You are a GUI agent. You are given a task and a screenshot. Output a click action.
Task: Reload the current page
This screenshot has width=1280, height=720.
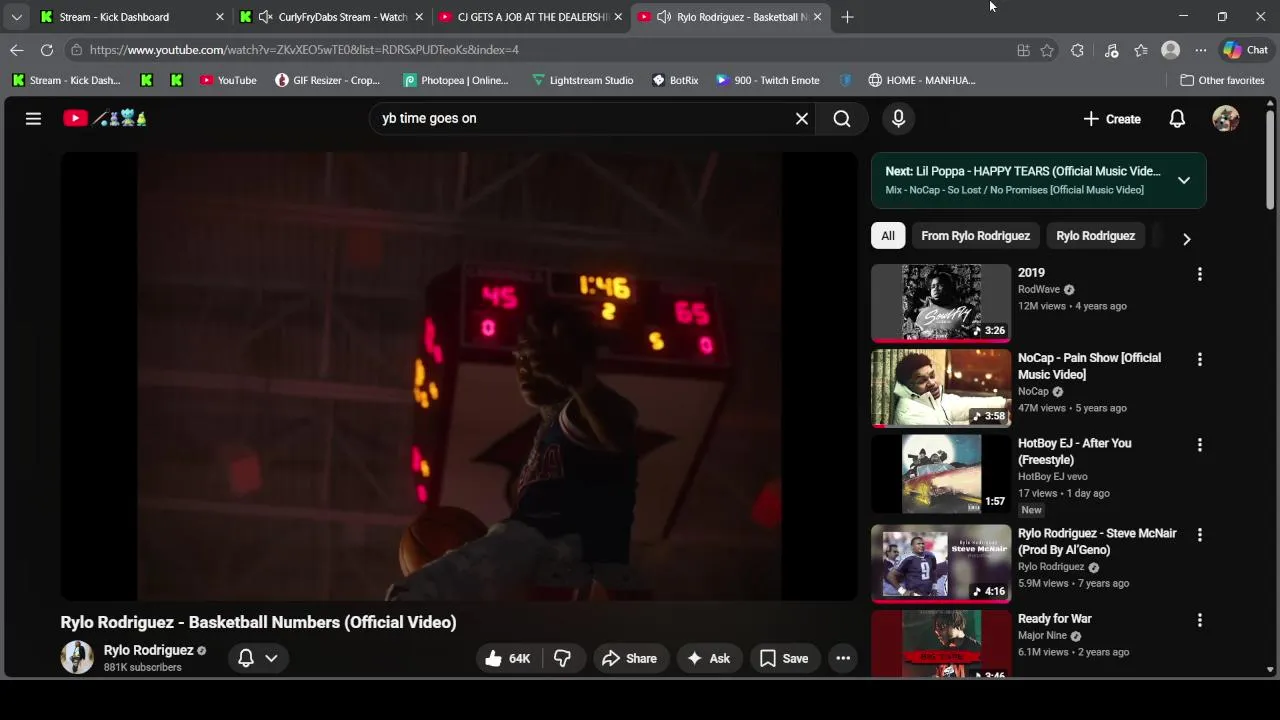pyautogui.click(x=47, y=49)
